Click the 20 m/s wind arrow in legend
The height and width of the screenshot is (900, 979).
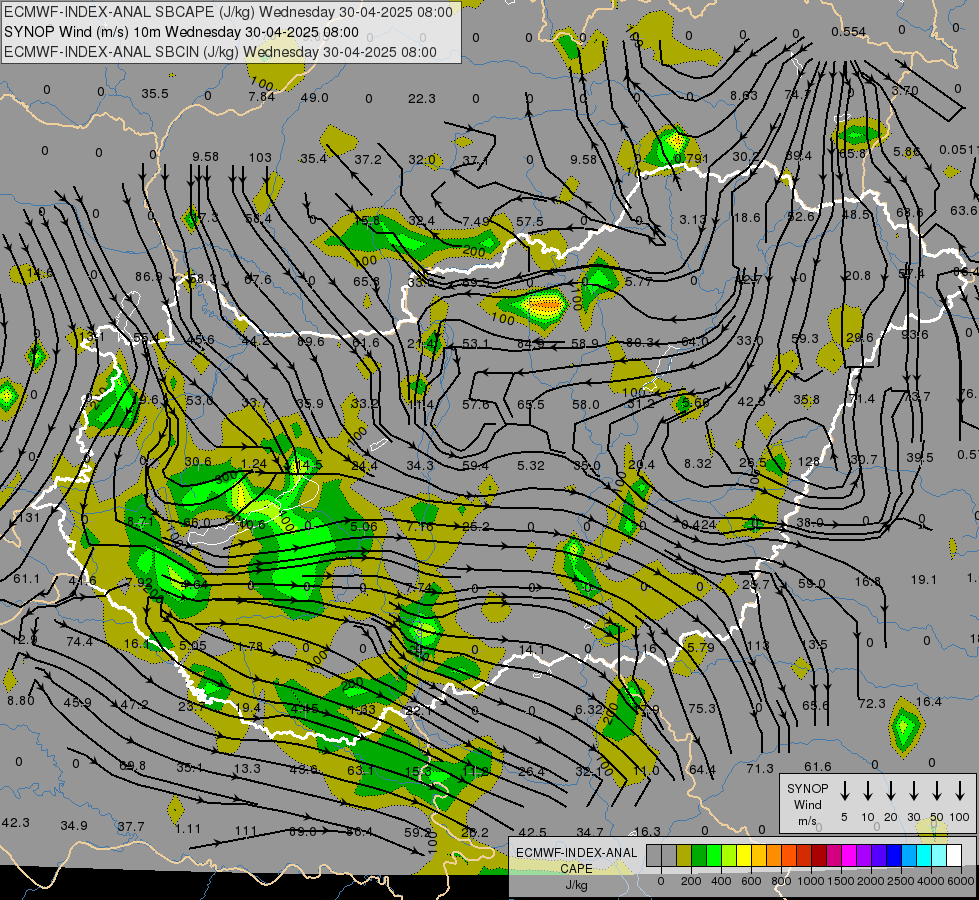[890, 791]
